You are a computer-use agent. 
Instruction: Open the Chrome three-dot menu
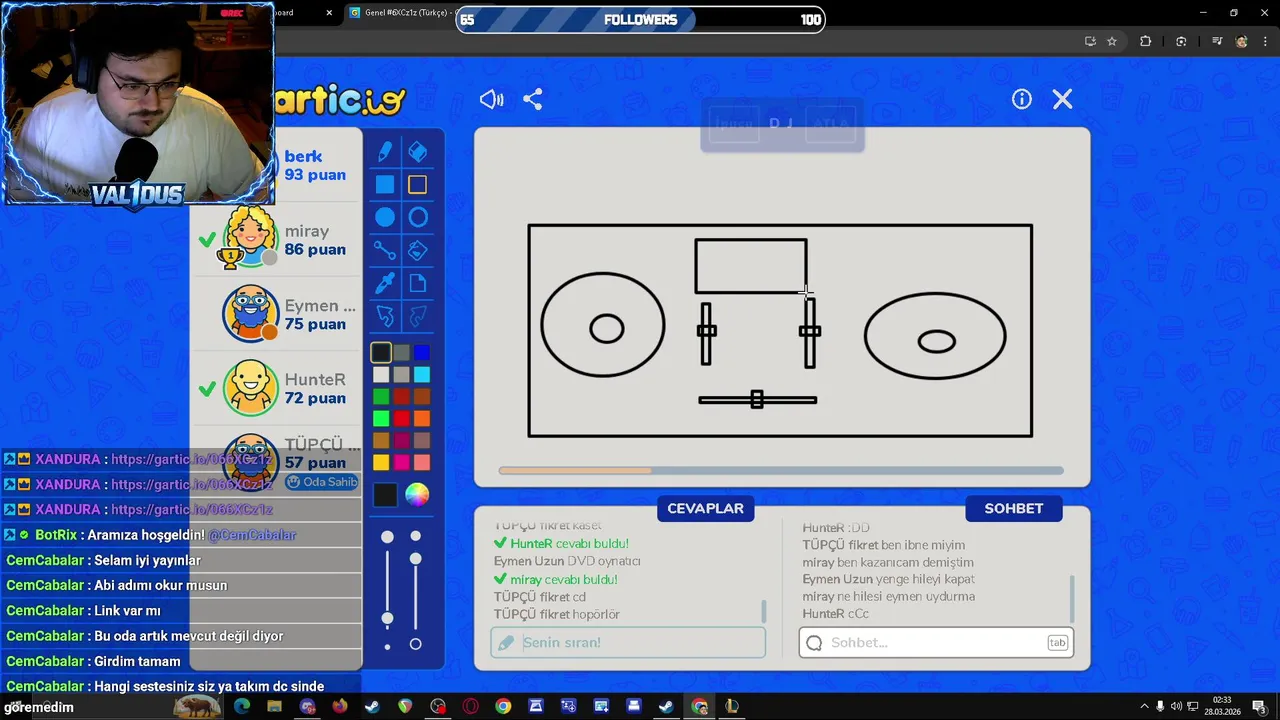(x=1263, y=41)
